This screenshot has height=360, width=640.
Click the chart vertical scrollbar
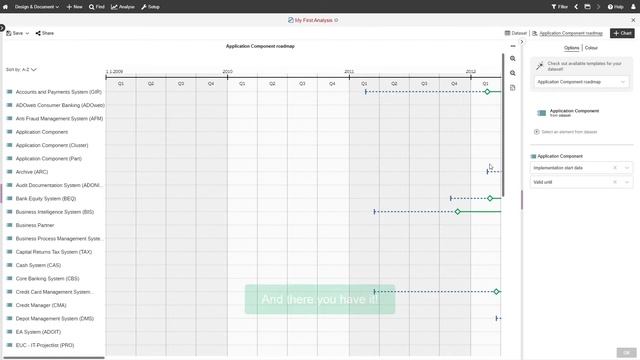503,124
